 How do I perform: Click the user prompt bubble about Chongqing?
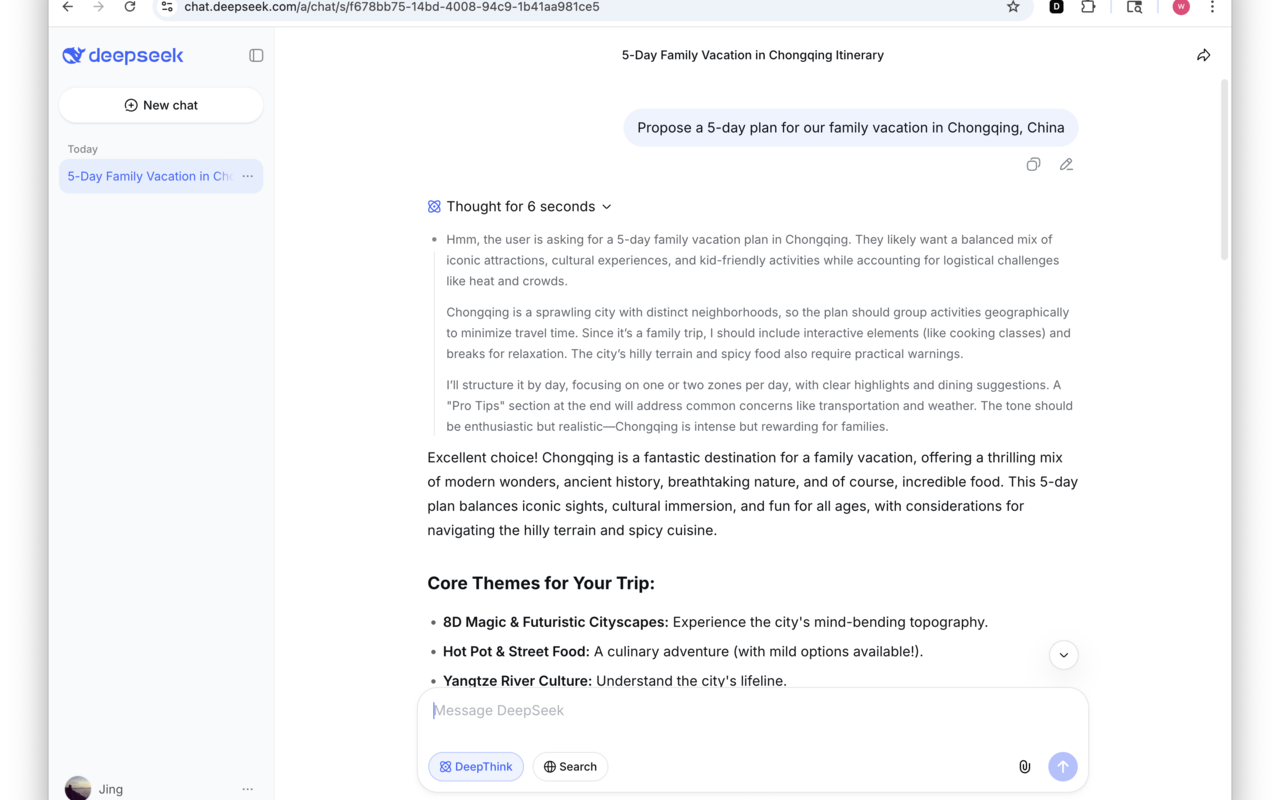(x=851, y=128)
